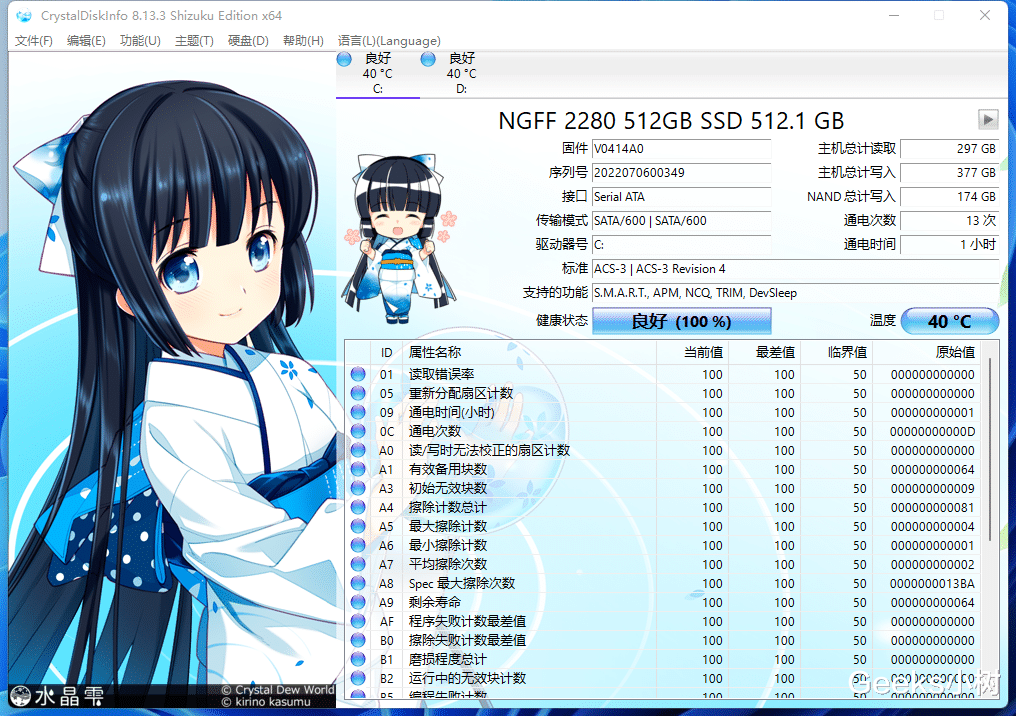1016x716 pixels.
Task: Click status orb of row 05 重新分配扇区计数
Action: [x=358, y=393]
